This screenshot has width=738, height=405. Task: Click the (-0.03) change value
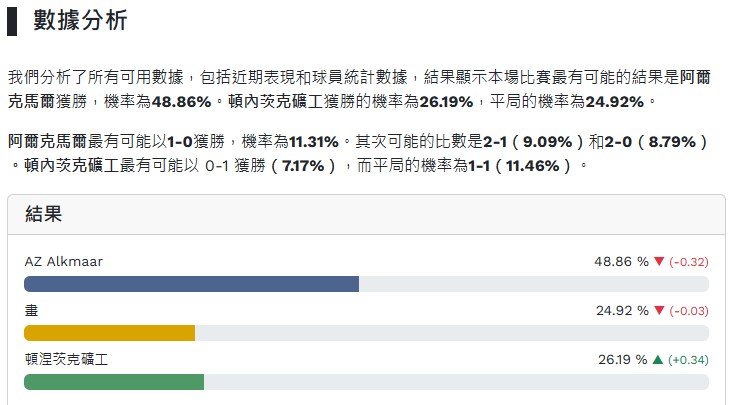(689, 311)
